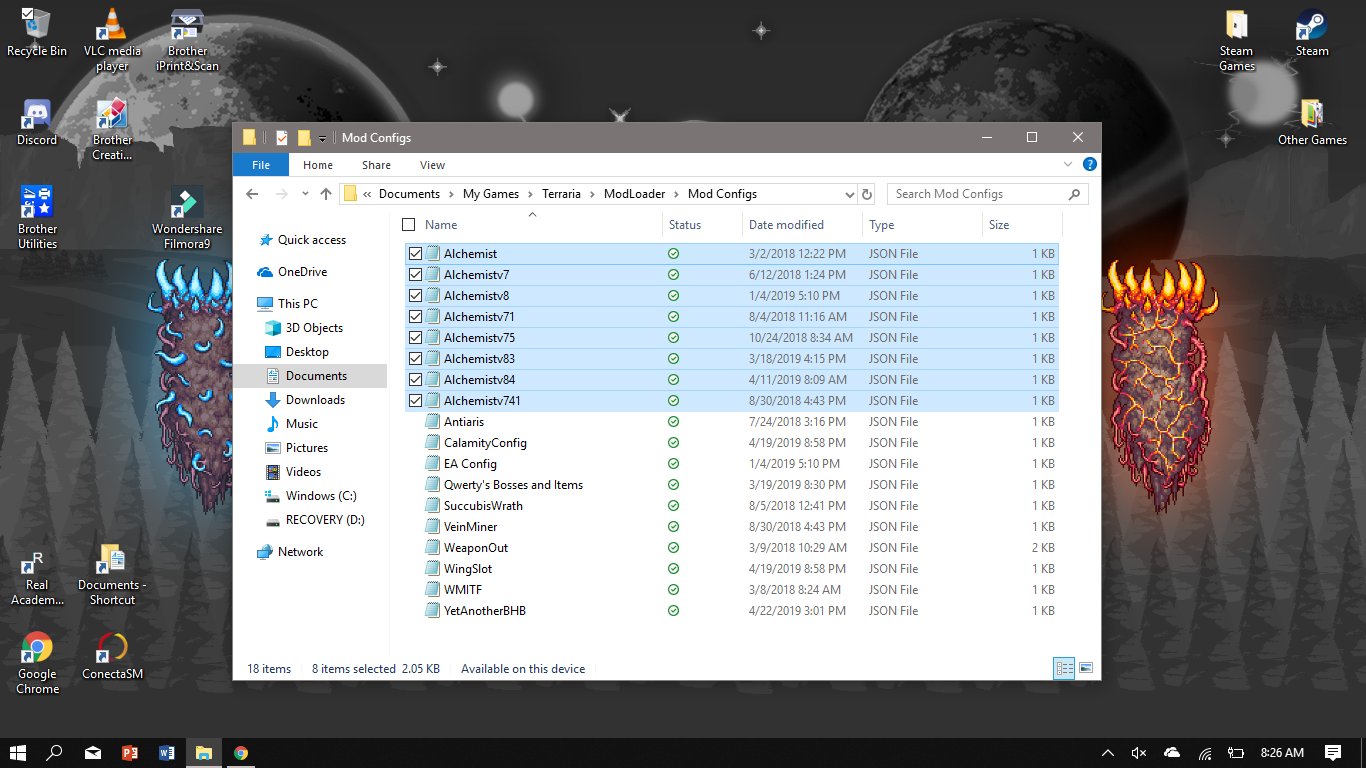
Task: Open Customize Quick Access Toolbar dropdown
Action: (x=322, y=138)
